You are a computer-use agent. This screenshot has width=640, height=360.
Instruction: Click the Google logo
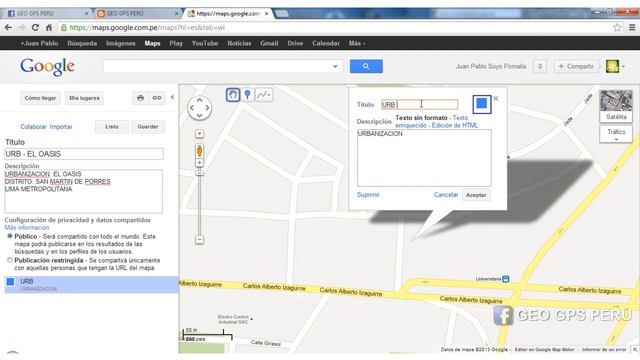pos(47,66)
